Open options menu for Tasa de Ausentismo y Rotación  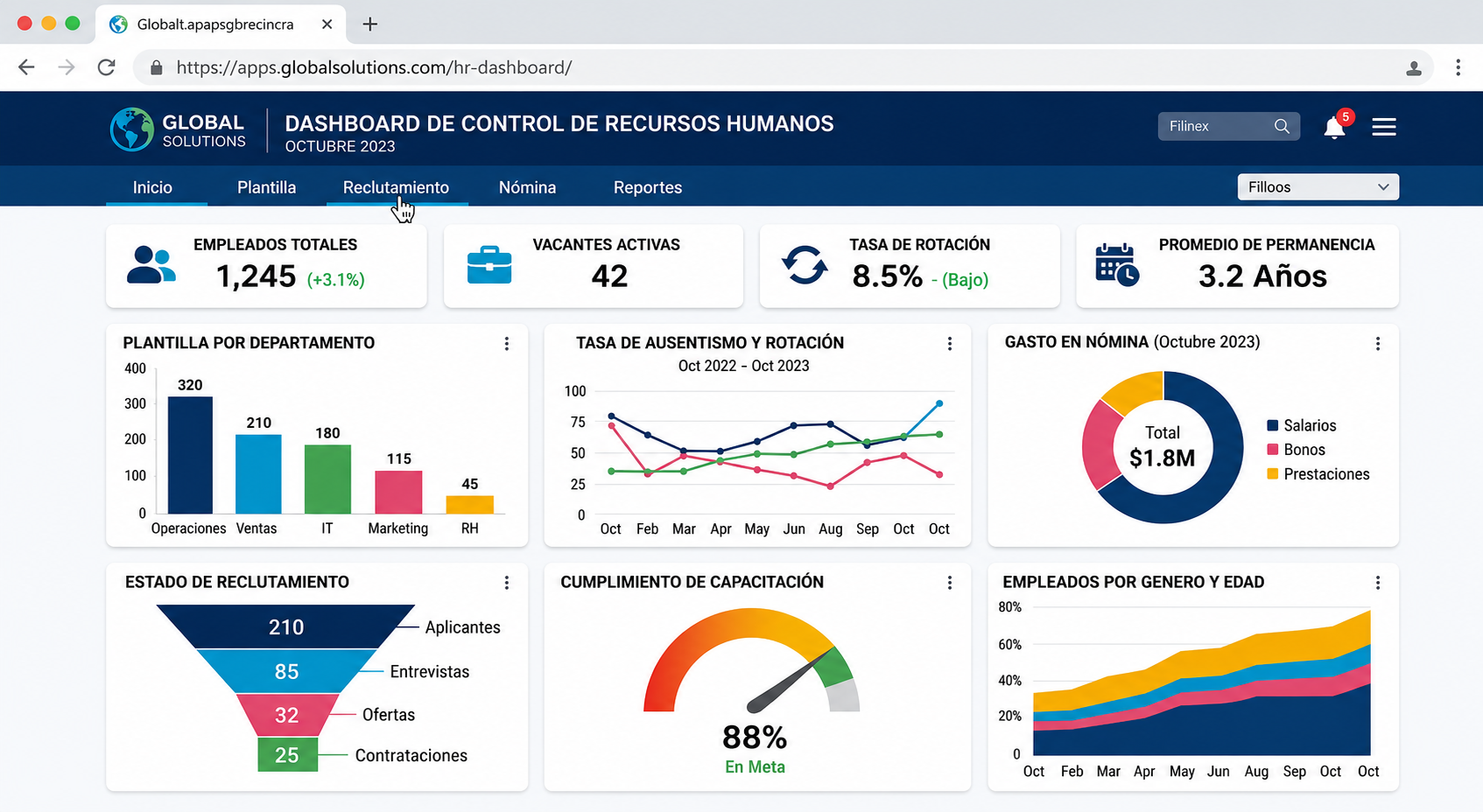[950, 344]
